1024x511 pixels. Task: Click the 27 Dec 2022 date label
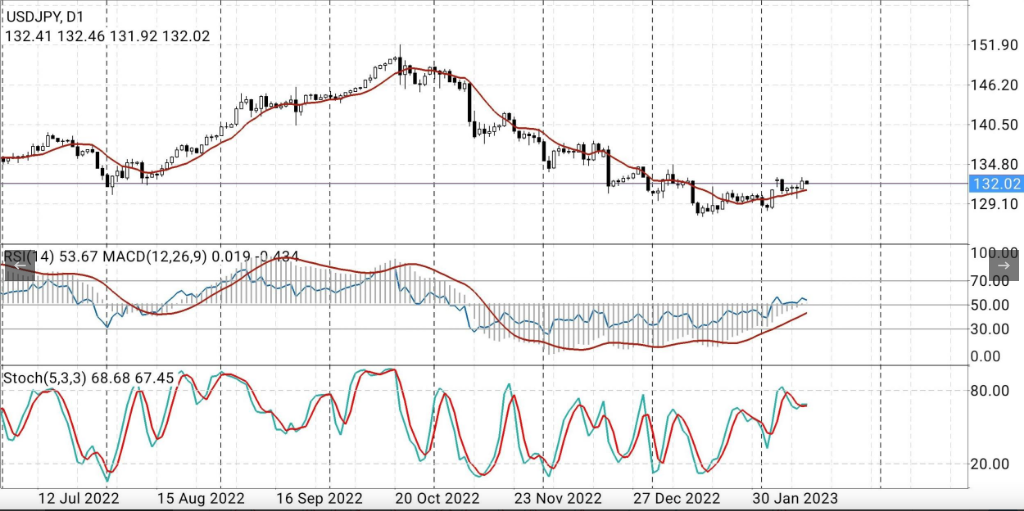[x=676, y=498]
